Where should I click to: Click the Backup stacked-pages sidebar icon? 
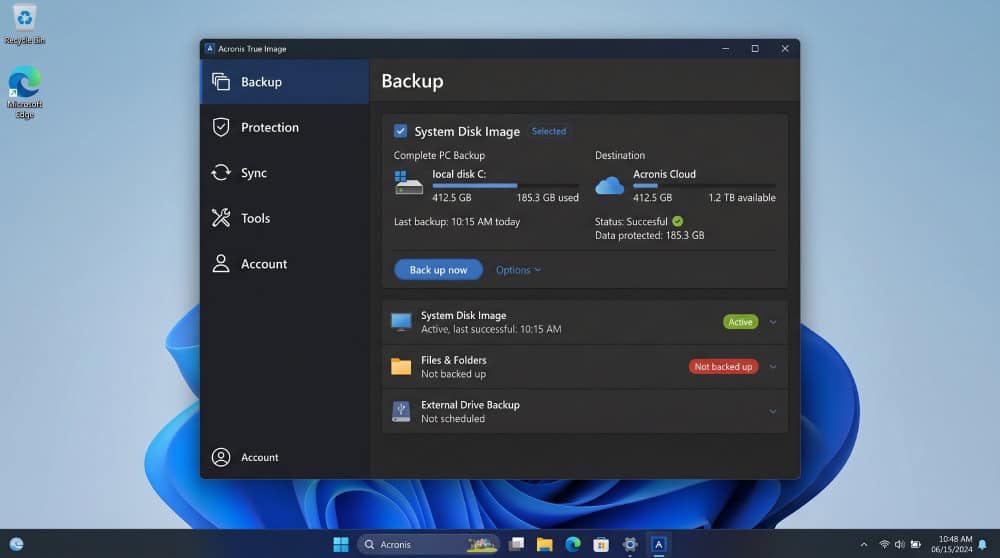[221, 82]
